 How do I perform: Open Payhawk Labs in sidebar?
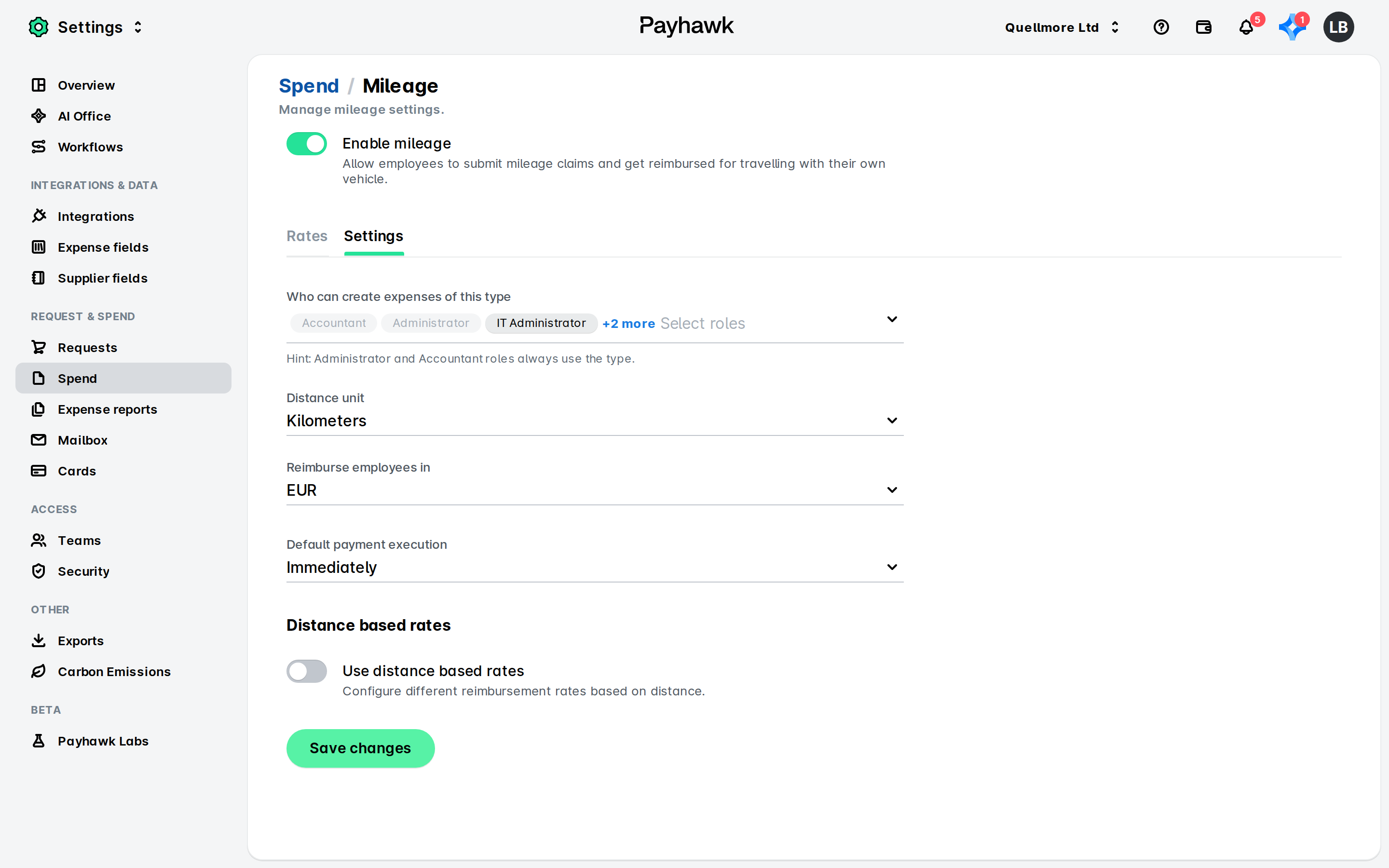pyautogui.click(x=123, y=741)
